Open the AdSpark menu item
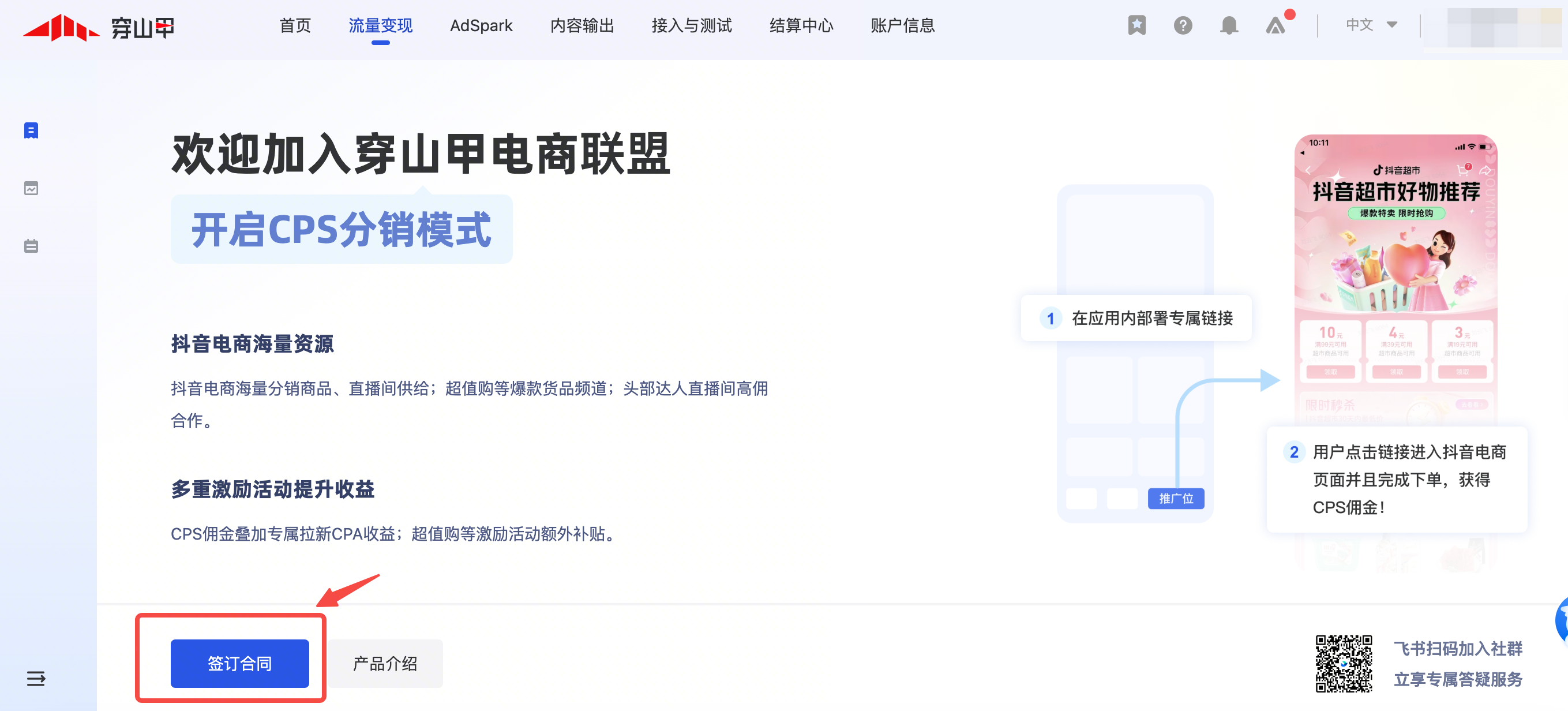This screenshot has width=1568, height=711. tap(481, 25)
